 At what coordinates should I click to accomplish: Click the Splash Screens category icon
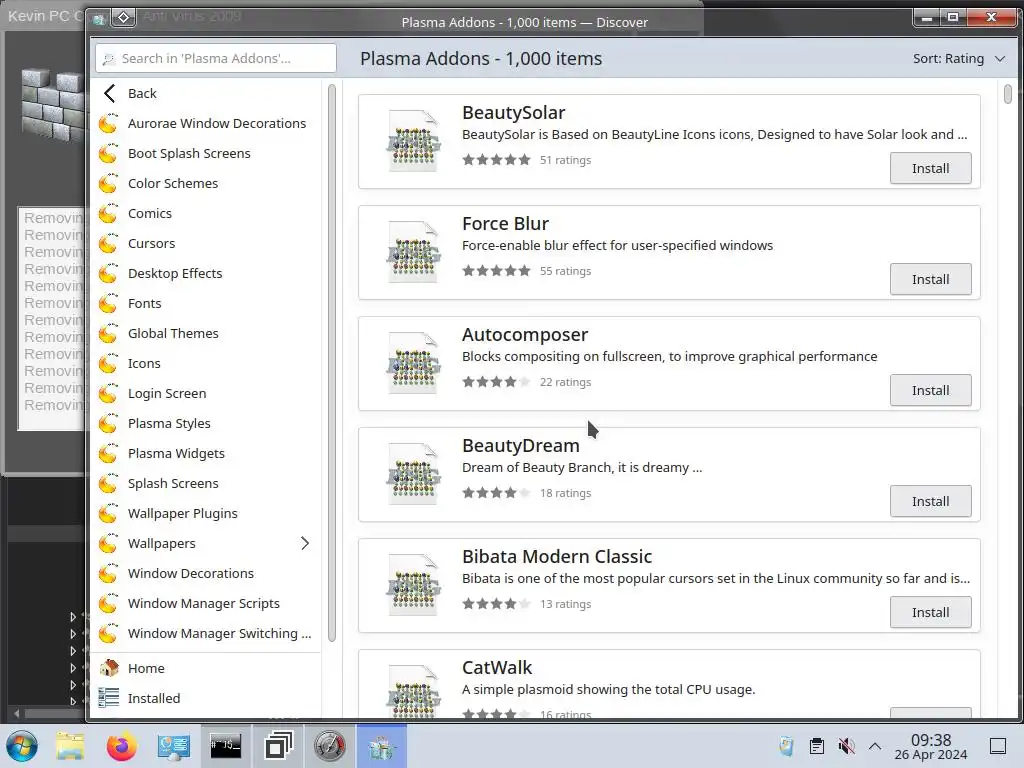click(108, 484)
